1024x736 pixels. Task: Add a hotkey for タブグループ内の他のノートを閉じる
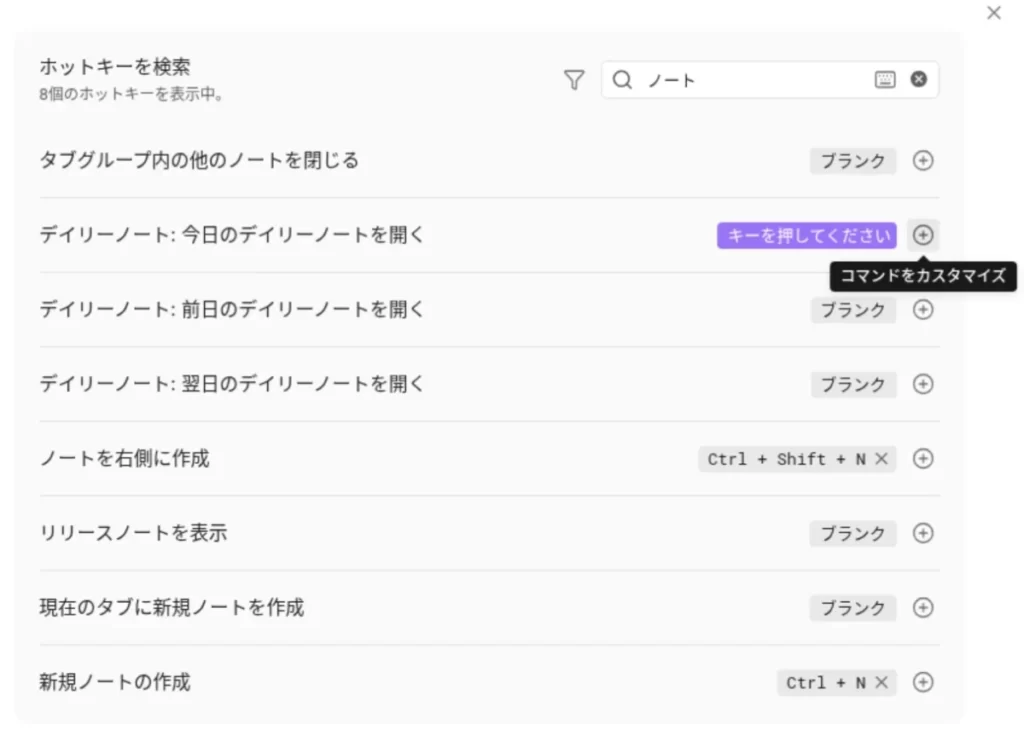tap(923, 160)
